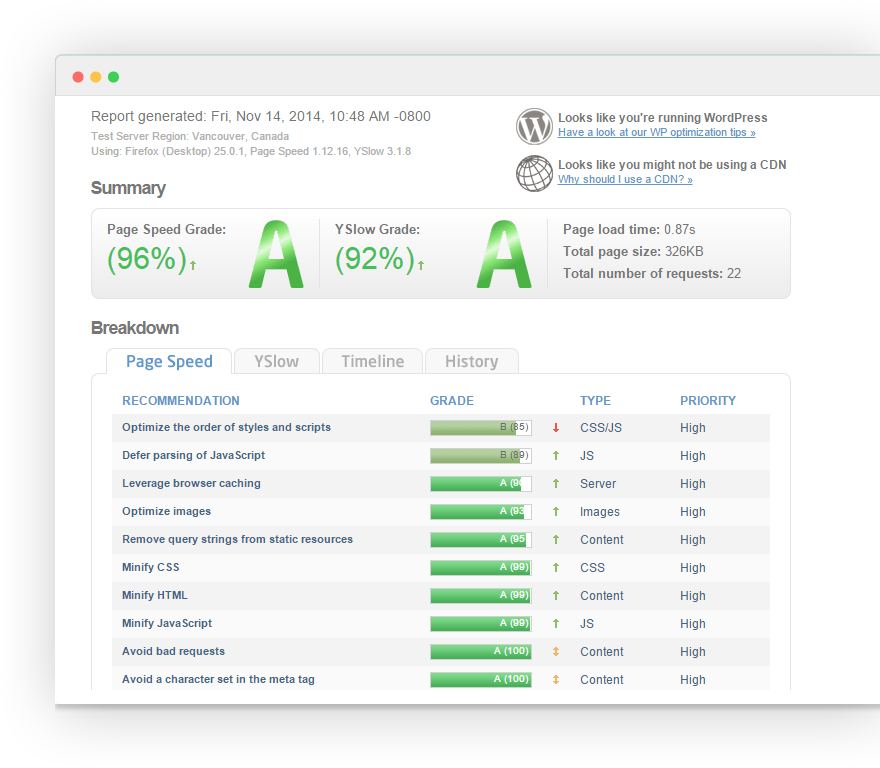Switch to the YSlow tab
Image resolution: width=880 pixels, height=768 pixels.
point(277,361)
